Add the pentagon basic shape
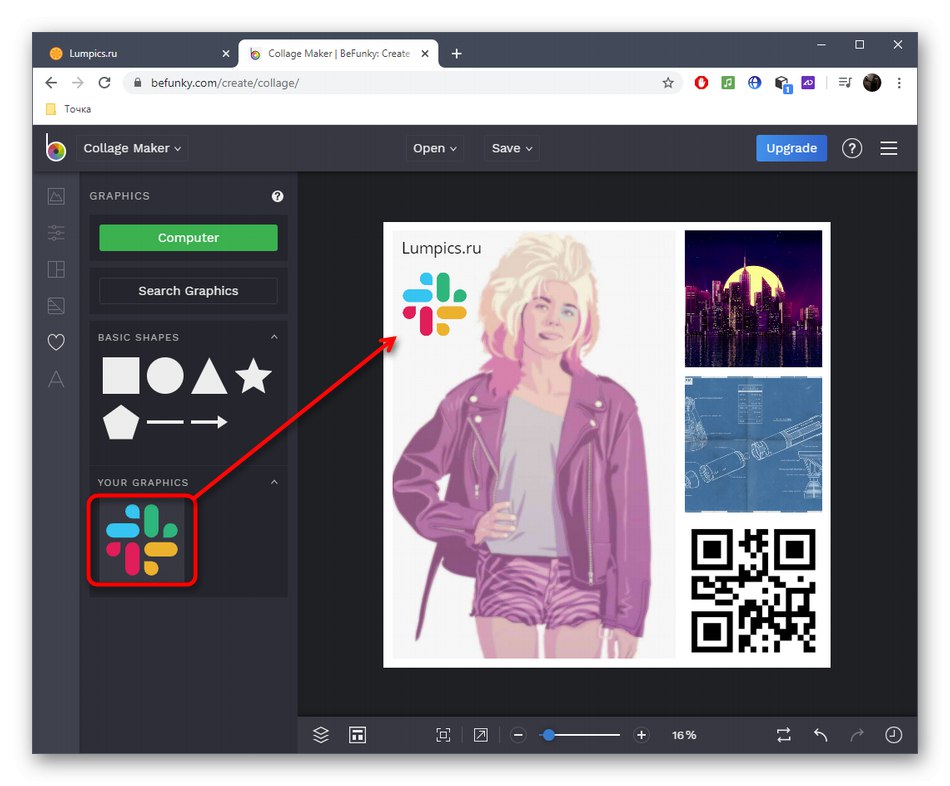This screenshot has width=950, height=786. [121, 422]
